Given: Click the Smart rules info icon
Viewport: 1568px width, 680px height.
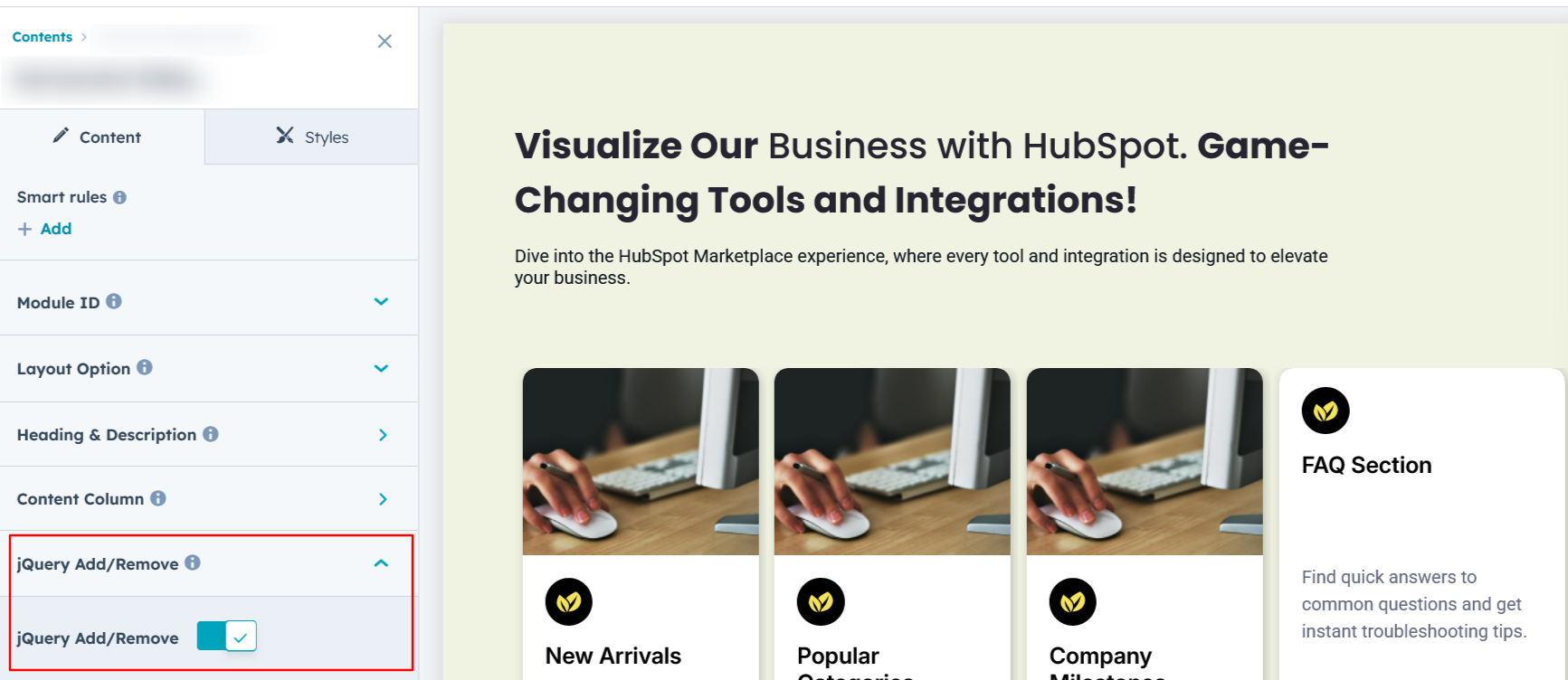Looking at the screenshot, I should [x=119, y=197].
